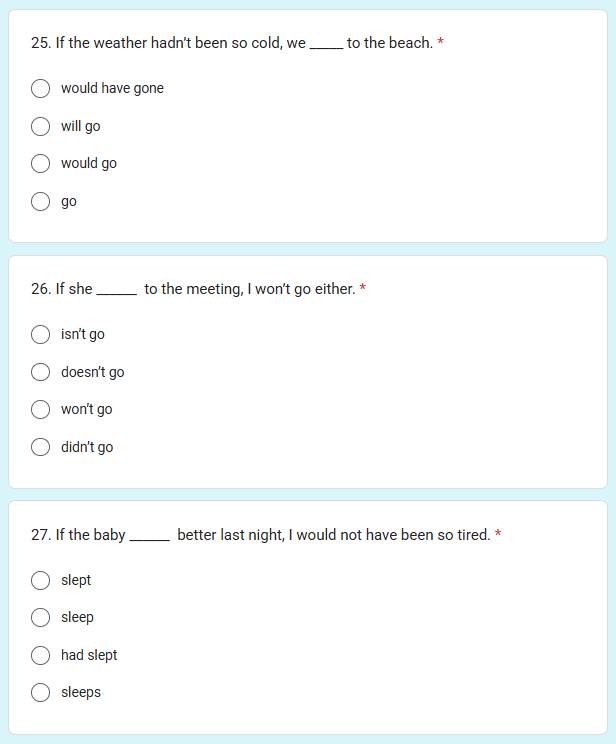
Task: Choose 'didn't go' for question 26
Action: point(40,447)
